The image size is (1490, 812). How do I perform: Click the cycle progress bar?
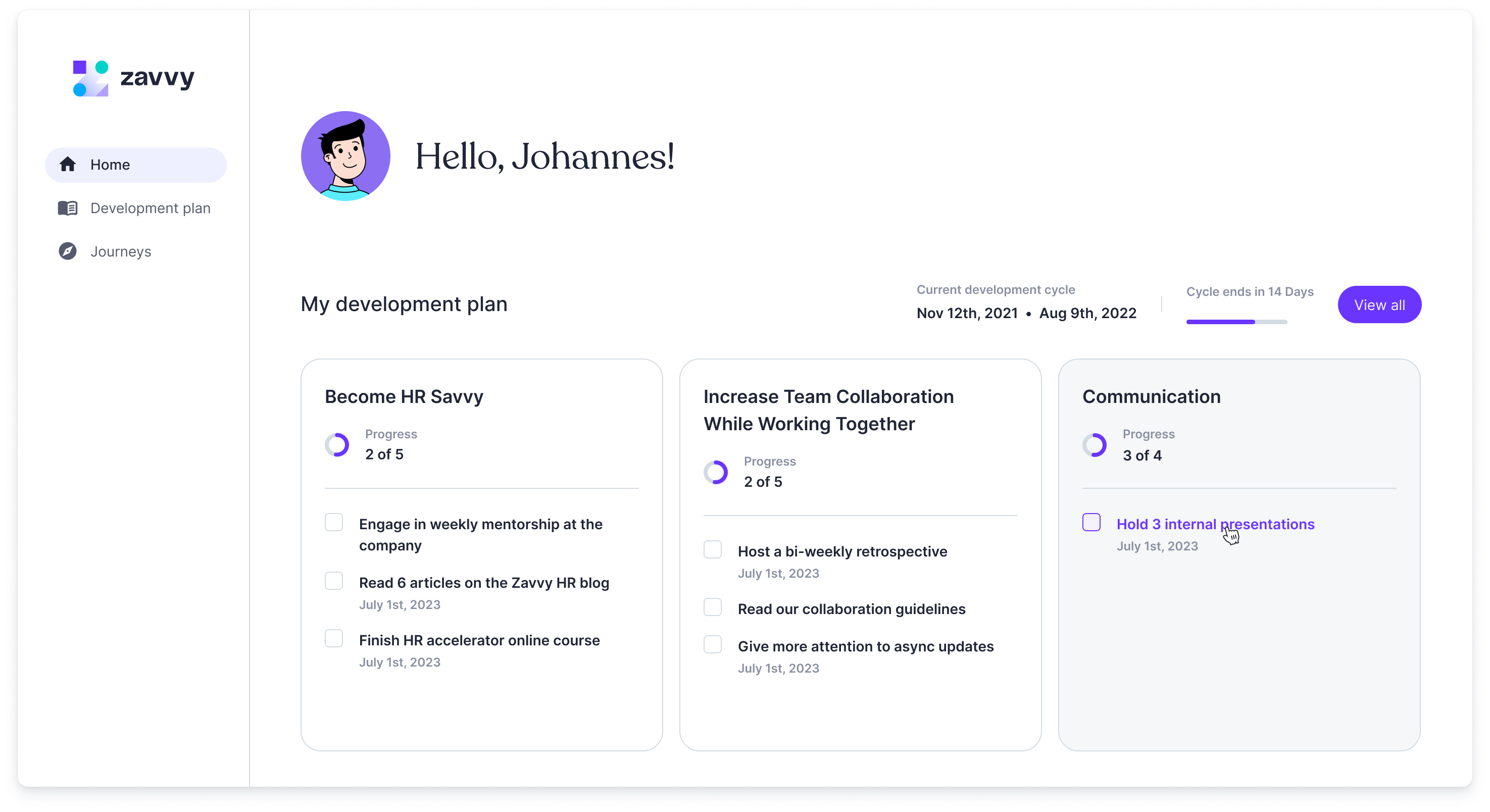(1238, 323)
